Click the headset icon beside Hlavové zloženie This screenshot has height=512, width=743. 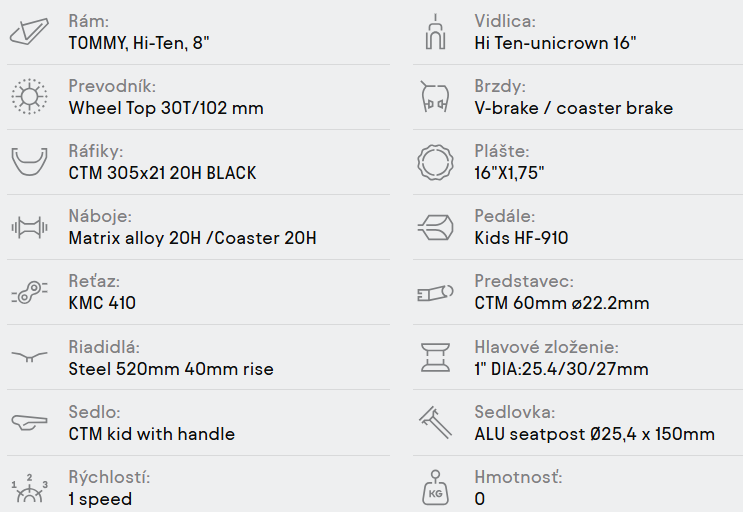[x=435, y=357]
